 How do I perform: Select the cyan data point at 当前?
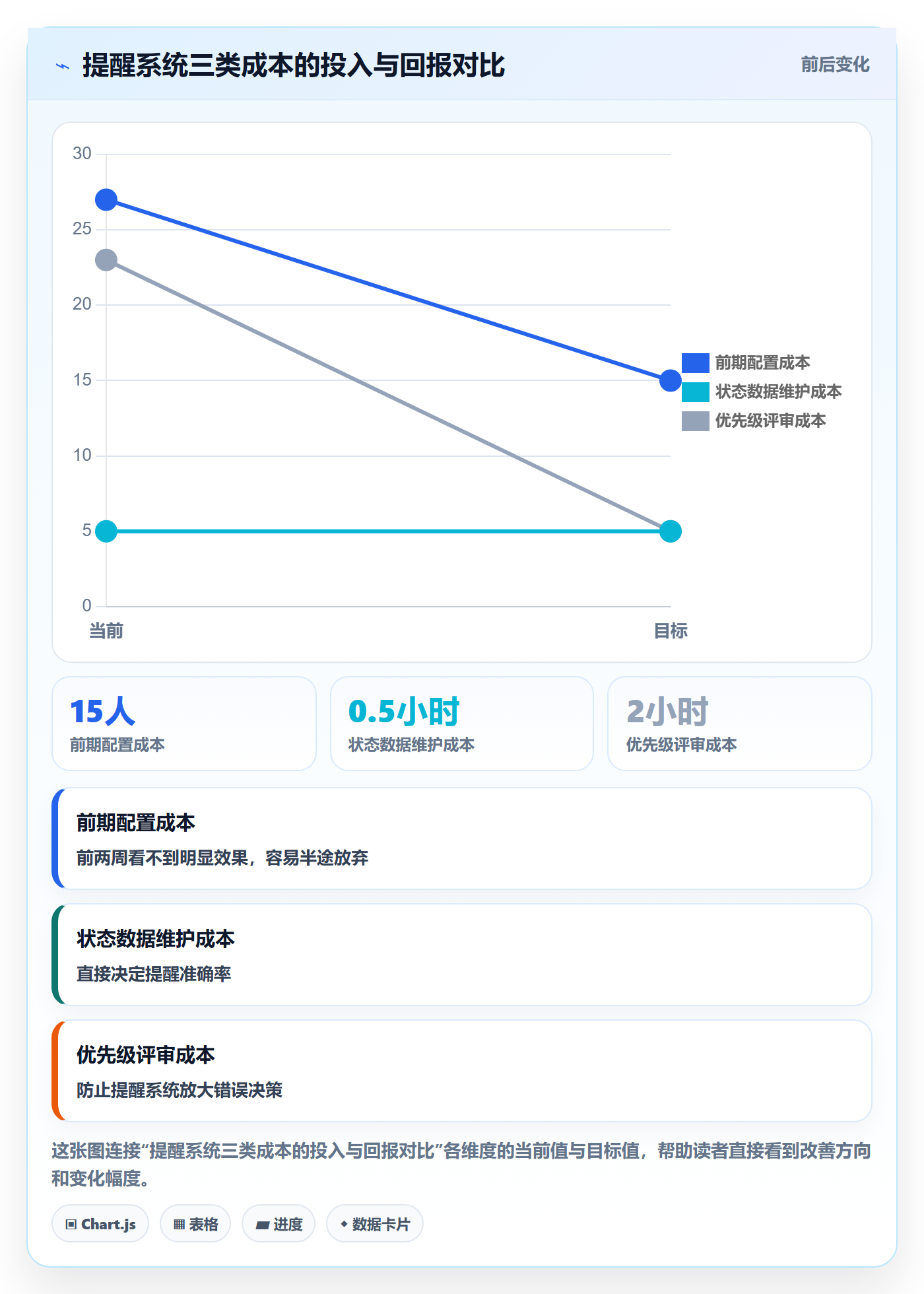[x=106, y=531]
